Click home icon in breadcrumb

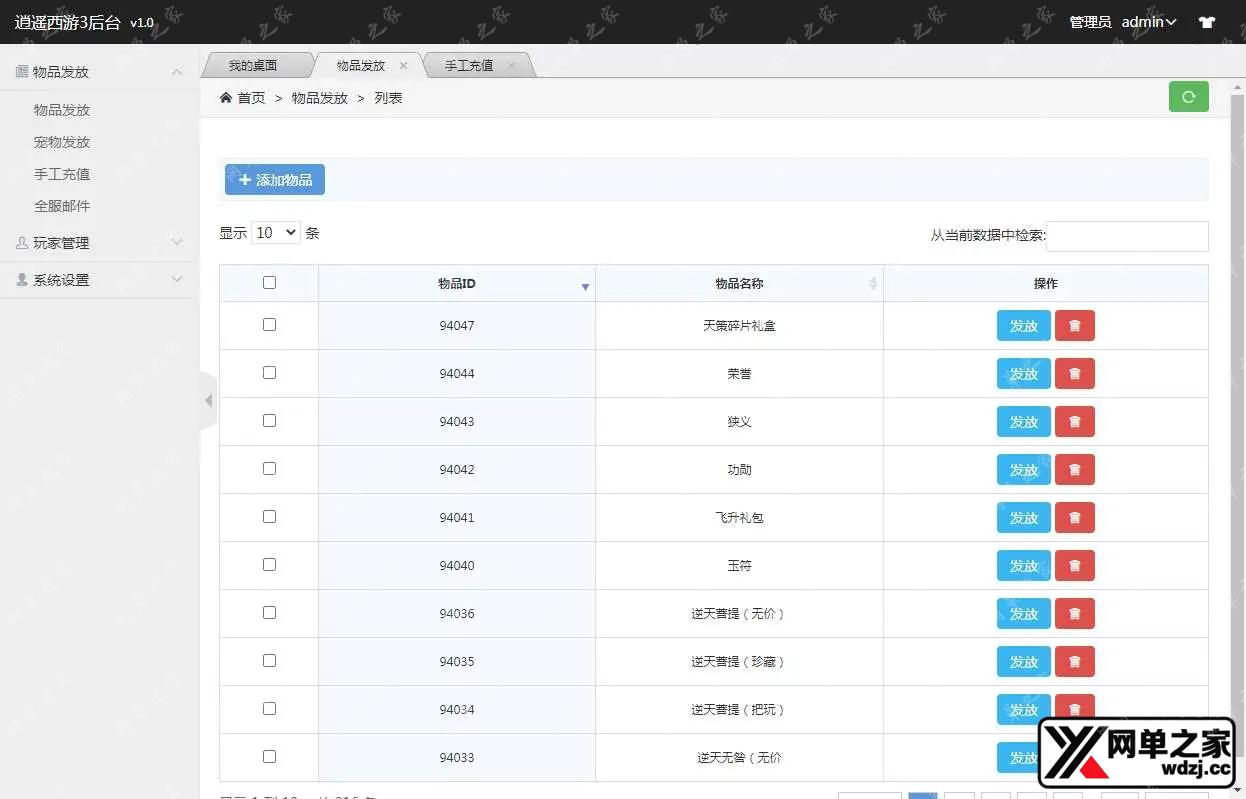[226, 98]
